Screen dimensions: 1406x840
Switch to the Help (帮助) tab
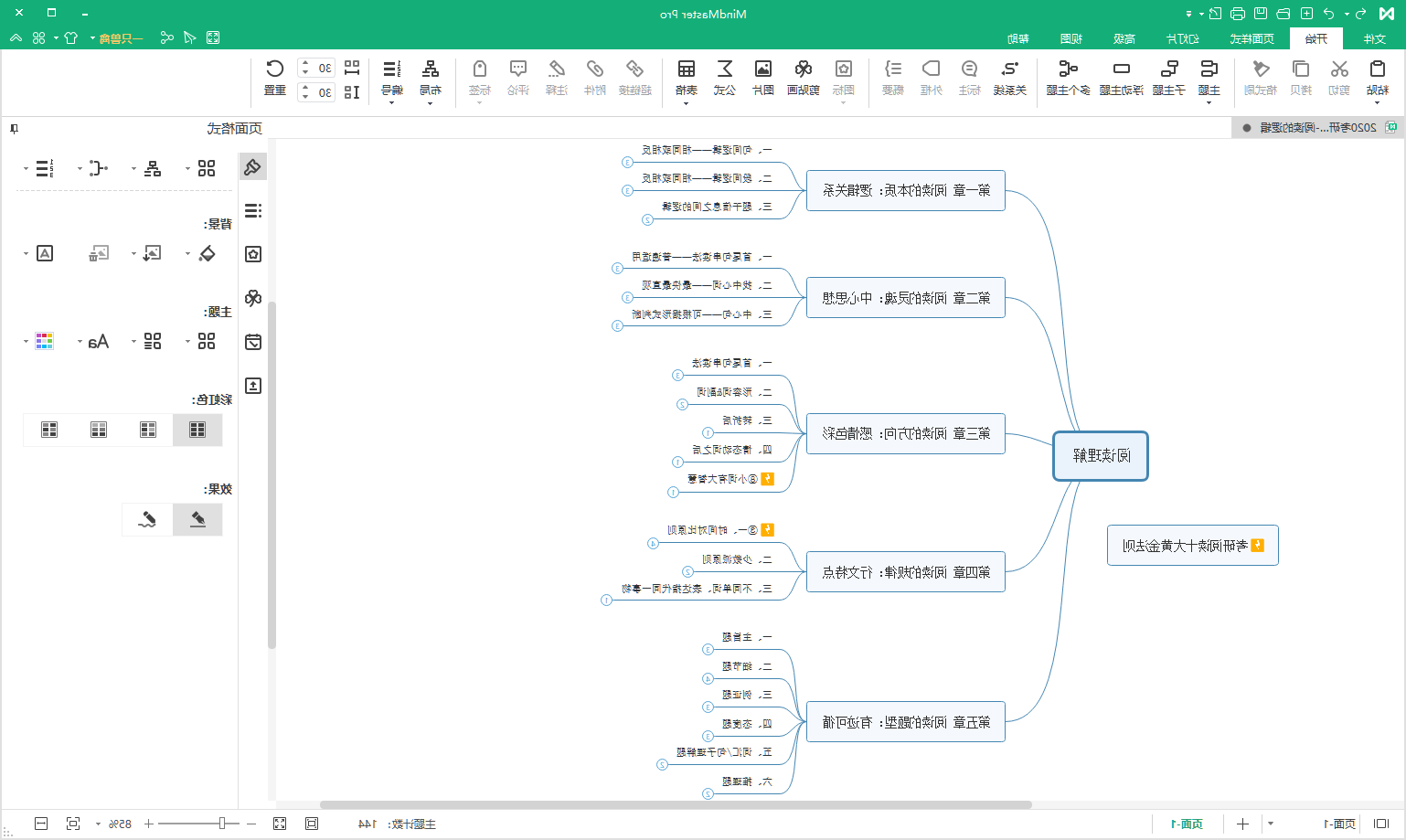1018,38
